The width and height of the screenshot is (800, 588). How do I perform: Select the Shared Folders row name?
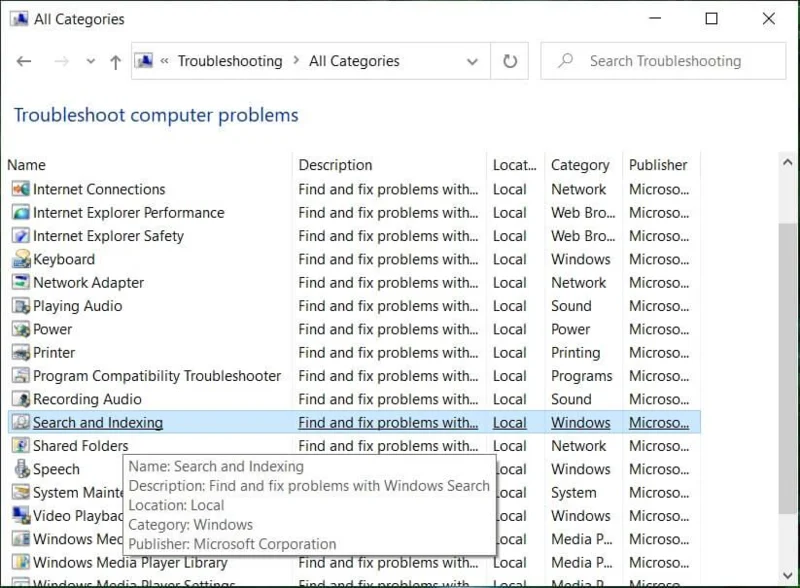click(x=81, y=446)
